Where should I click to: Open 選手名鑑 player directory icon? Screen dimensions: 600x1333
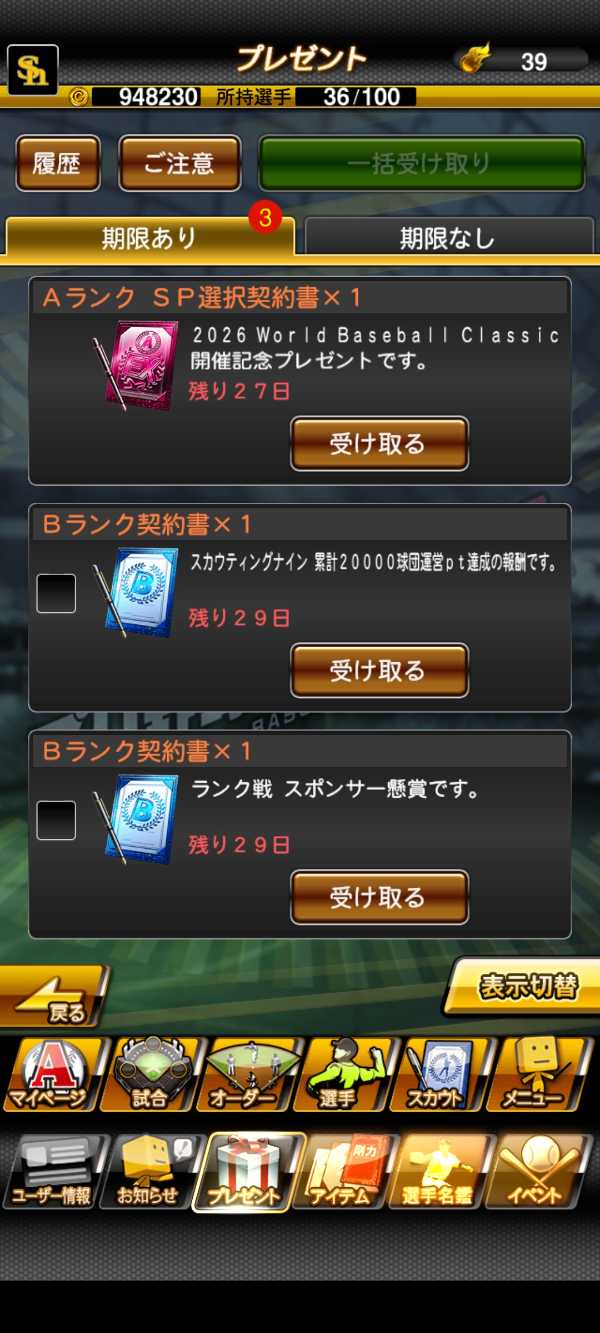click(442, 1172)
